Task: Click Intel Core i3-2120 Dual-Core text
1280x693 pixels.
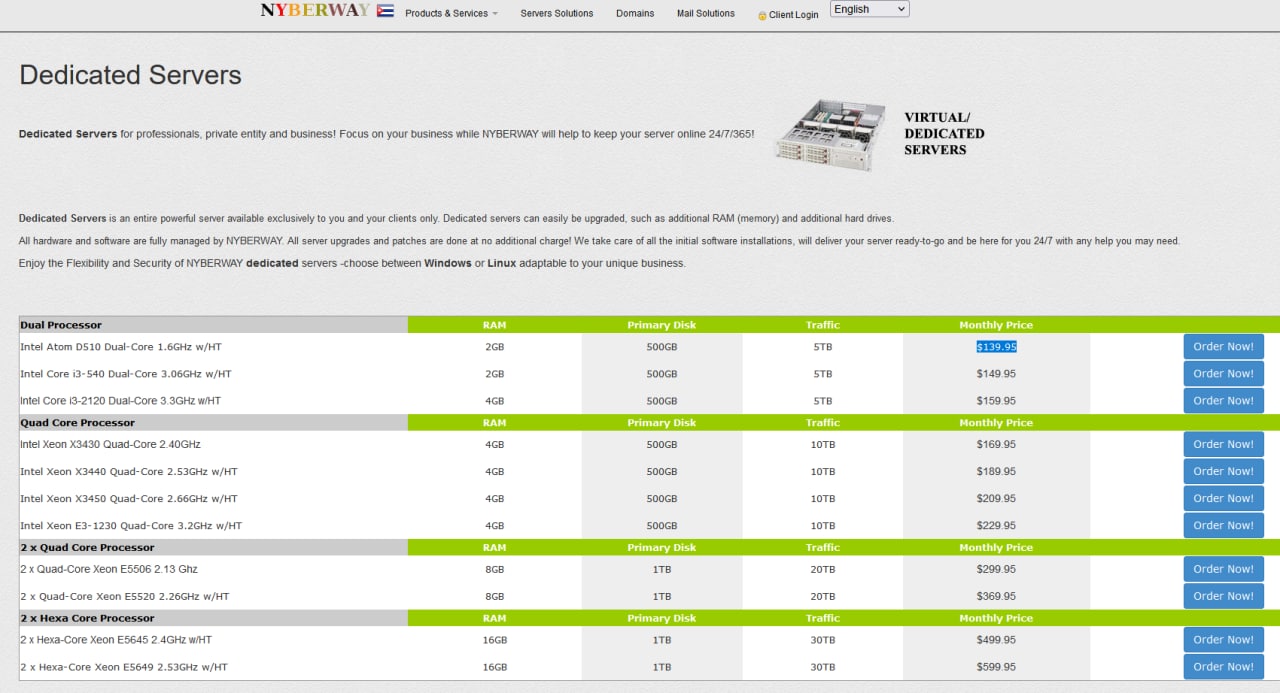Action: (x=121, y=401)
